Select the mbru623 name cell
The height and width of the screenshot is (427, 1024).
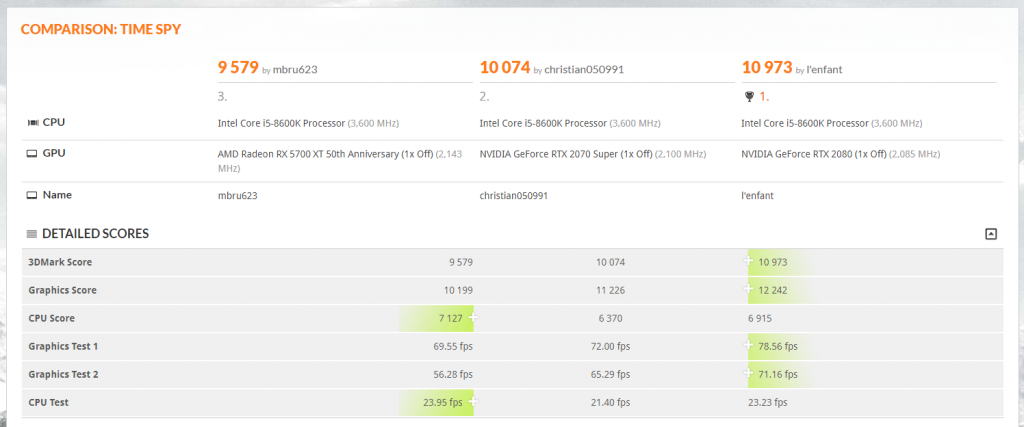coord(237,195)
